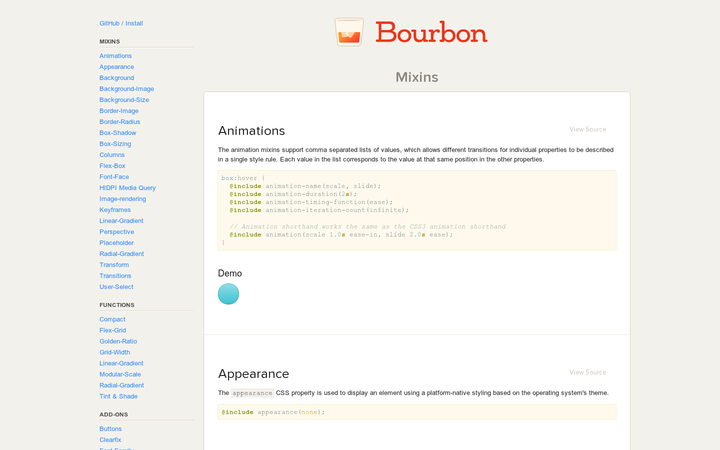
Task: Open the Background mixin link
Action: pos(117,78)
